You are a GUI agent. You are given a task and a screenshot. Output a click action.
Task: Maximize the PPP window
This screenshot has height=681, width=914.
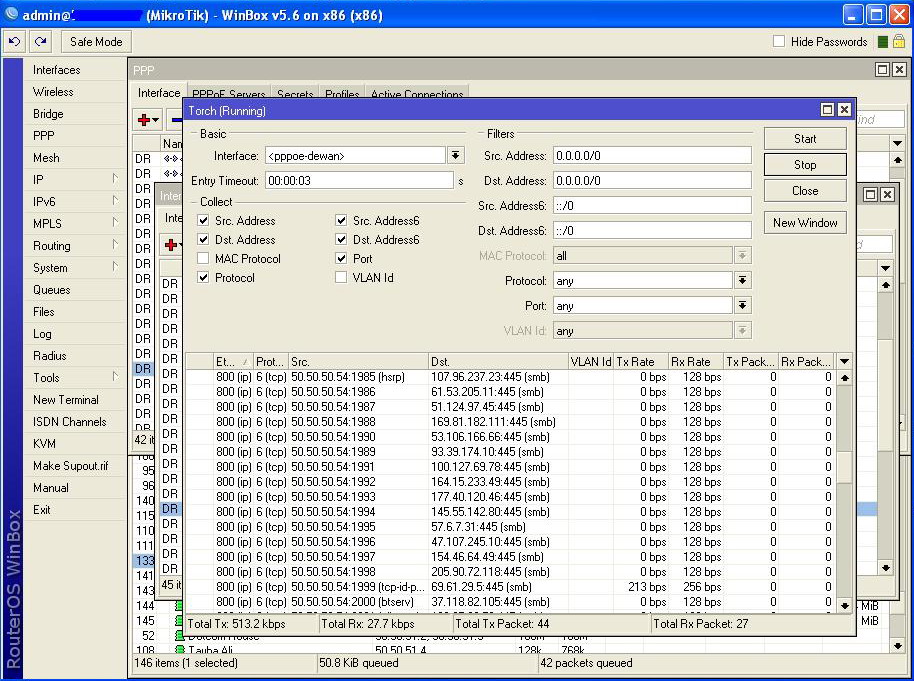[883, 70]
